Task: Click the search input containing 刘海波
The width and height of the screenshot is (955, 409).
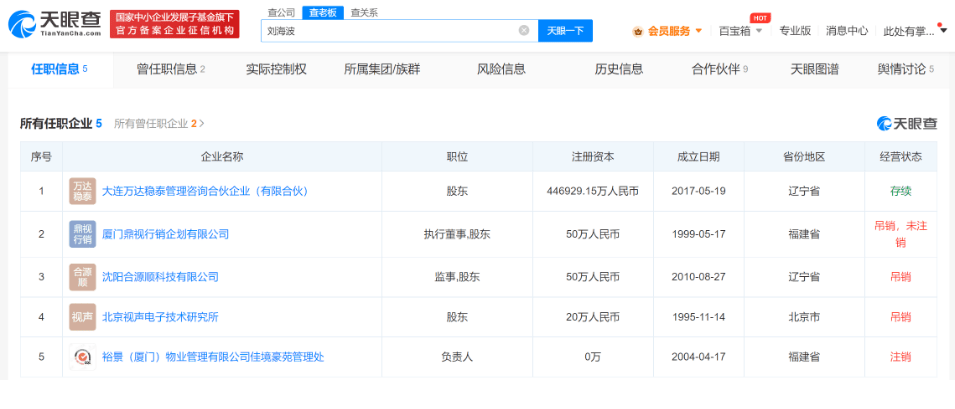Action: coord(390,31)
